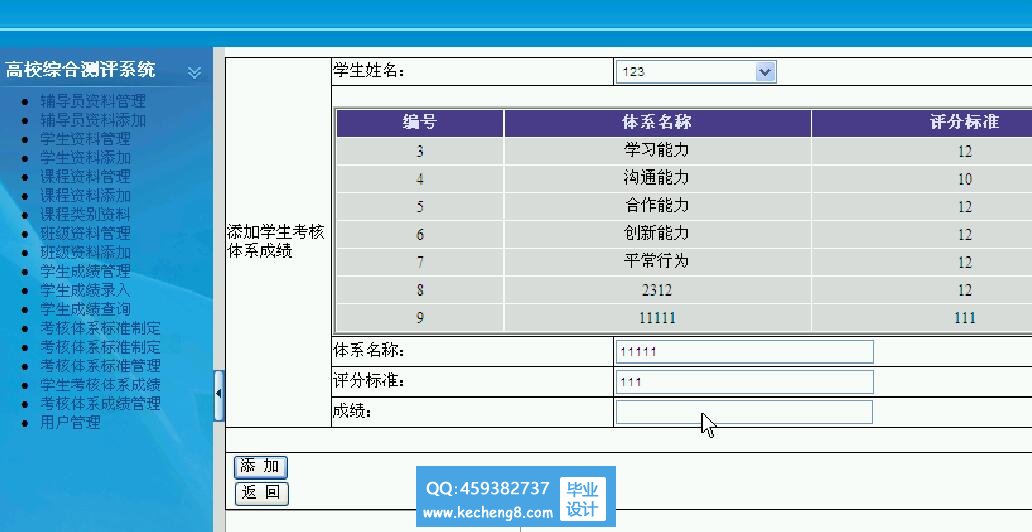Viewport: 1032px width, 532px height.
Task: Click the 学生姓名: label
Action: coord(369,70)
